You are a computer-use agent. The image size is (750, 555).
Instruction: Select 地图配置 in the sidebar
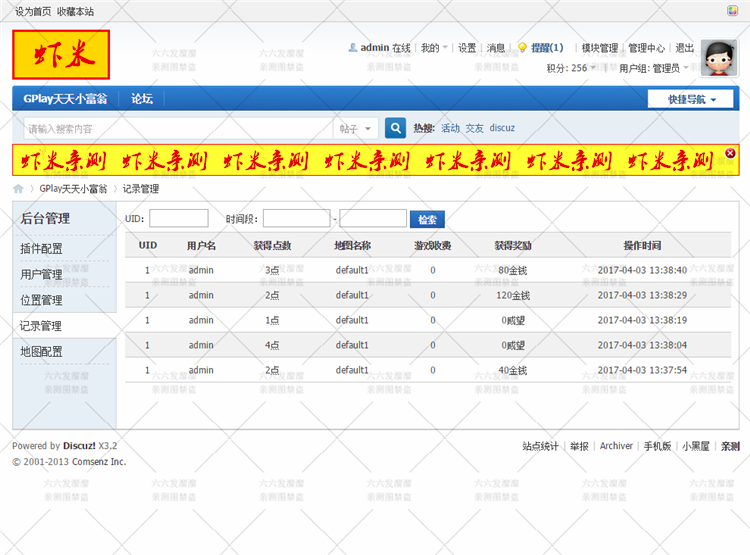41,352
